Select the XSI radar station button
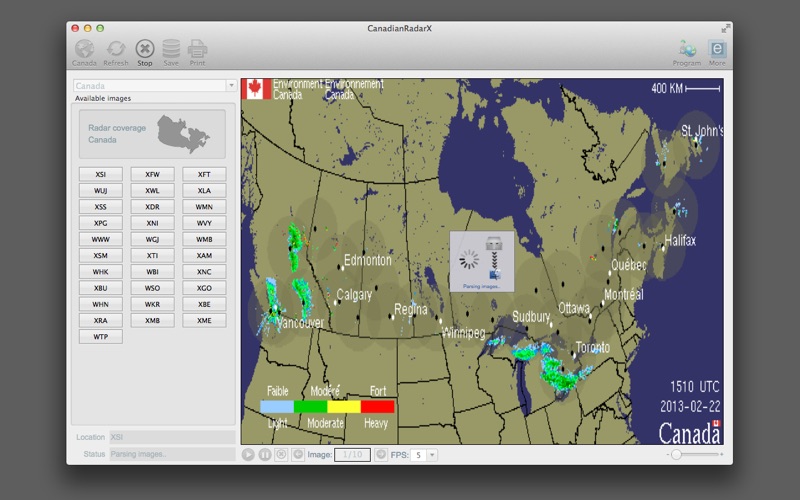 click(x=101, y=174)
